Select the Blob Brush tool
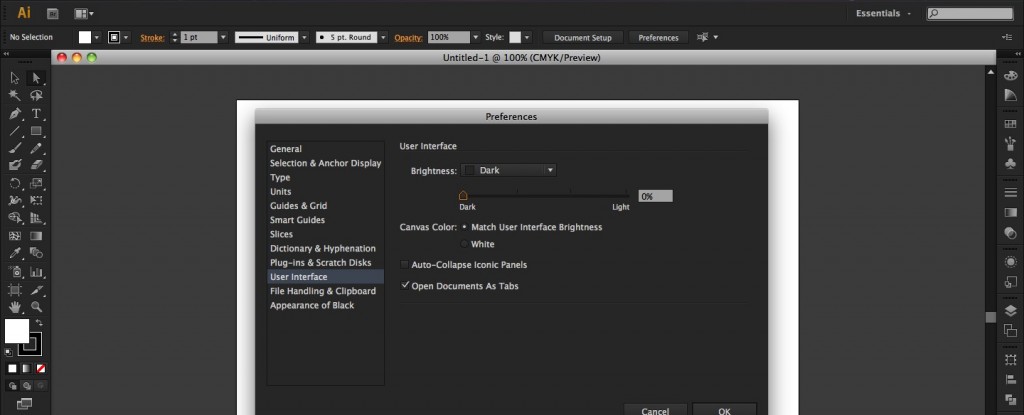Viewport: 1024px width, 415px height. 15,165
